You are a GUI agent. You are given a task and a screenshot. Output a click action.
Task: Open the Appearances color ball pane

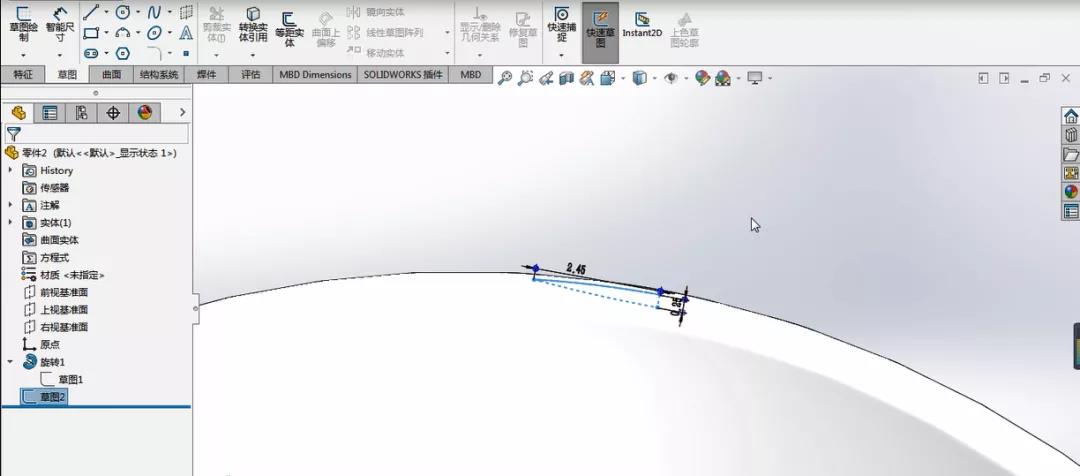[1070, 192]
